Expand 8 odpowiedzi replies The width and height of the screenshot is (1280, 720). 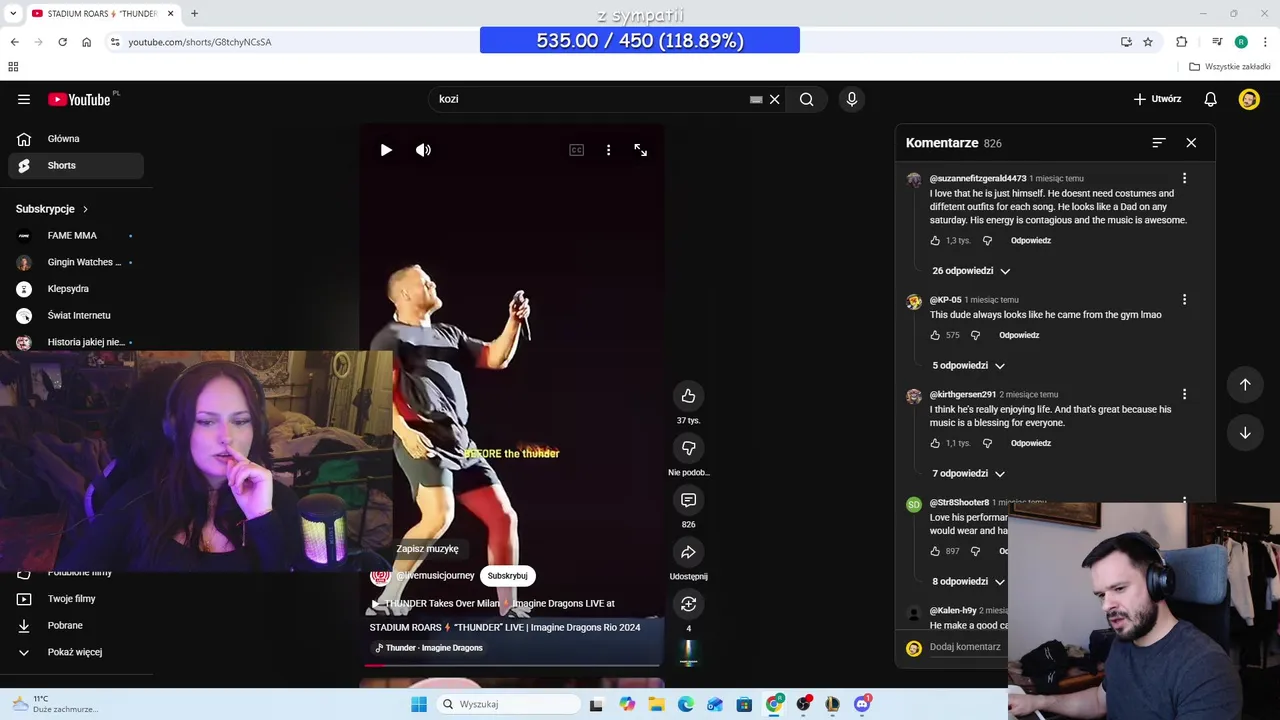968,582
